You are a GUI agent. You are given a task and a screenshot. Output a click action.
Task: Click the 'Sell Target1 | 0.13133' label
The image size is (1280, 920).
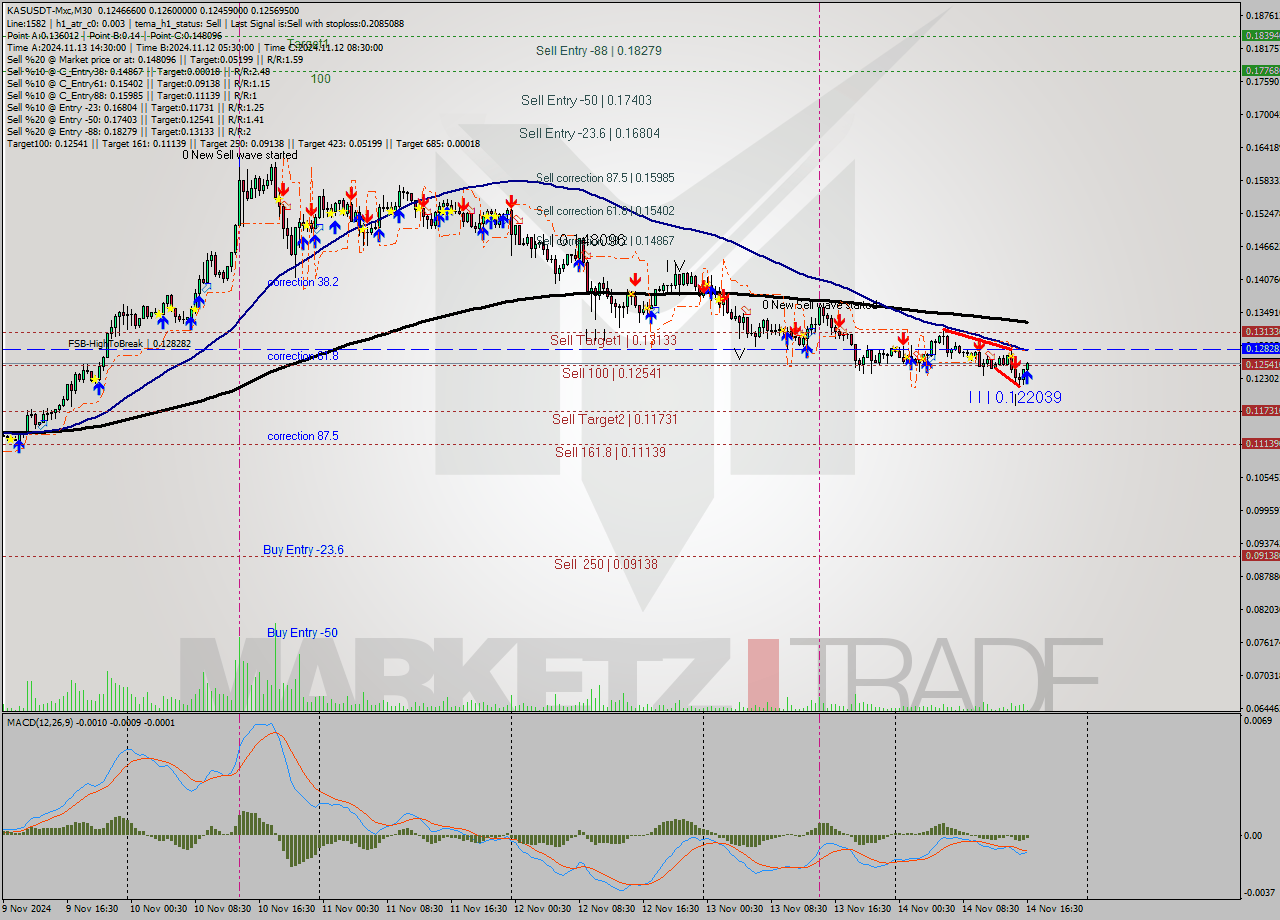tap(613, 340)
